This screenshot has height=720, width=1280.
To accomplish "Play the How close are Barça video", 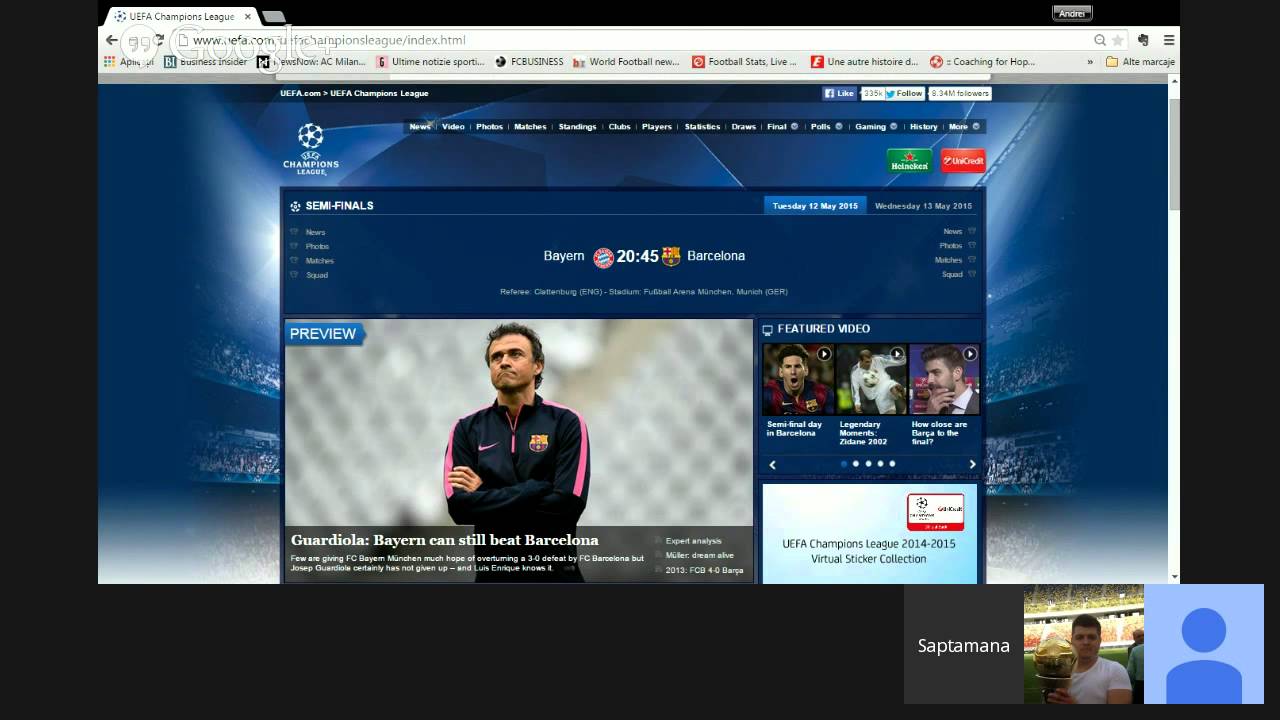I will 943,379.
